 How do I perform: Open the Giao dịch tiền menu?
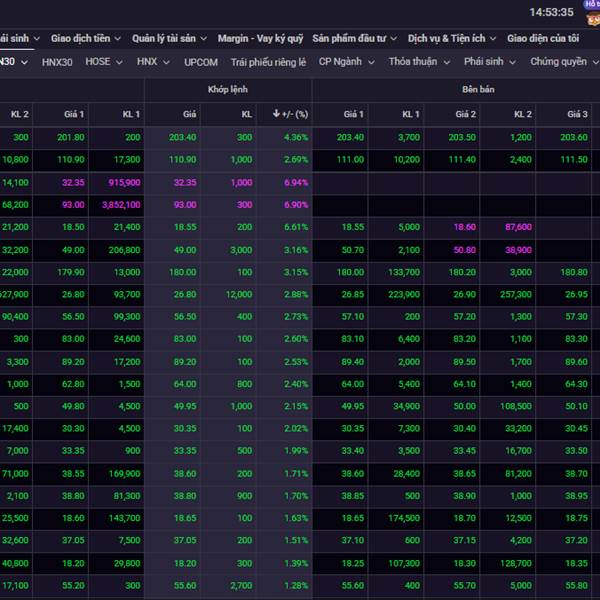point(85,38)
